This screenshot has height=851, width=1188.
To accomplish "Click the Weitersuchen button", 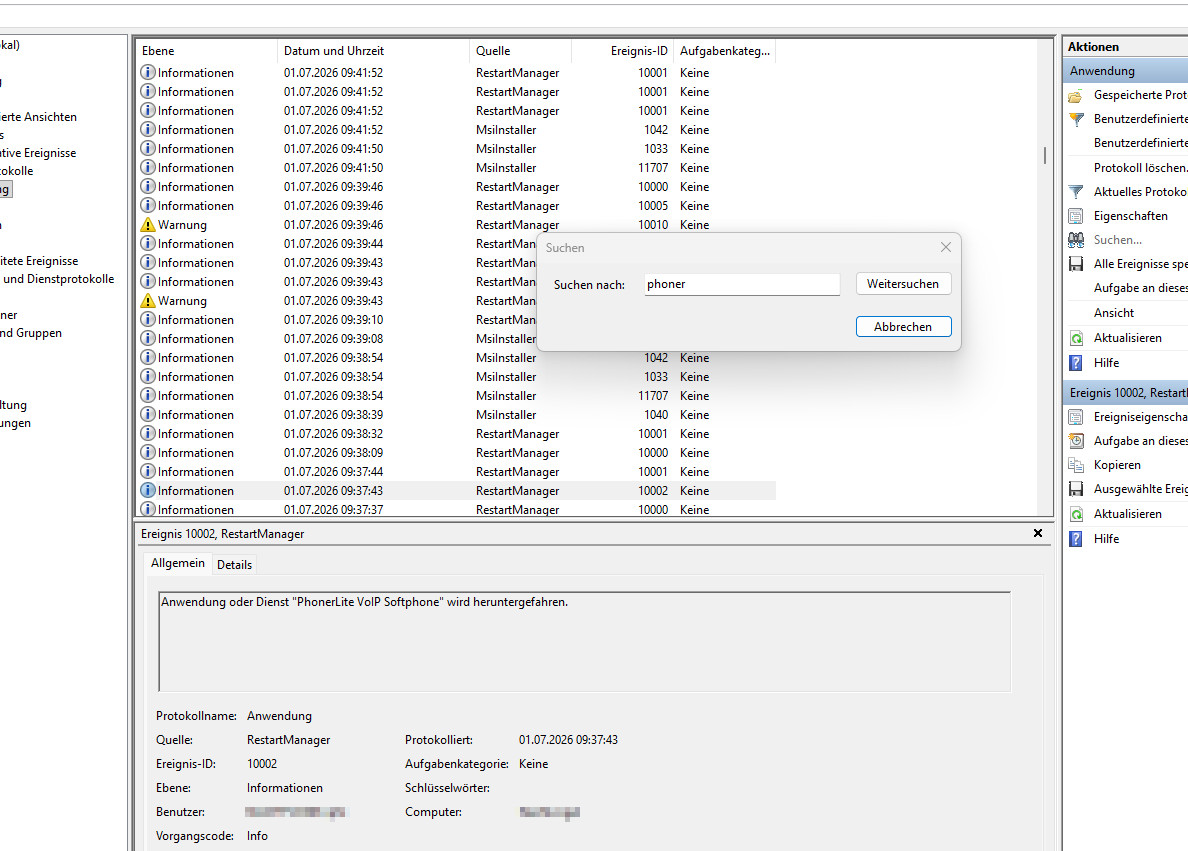I will pos(903,284).
